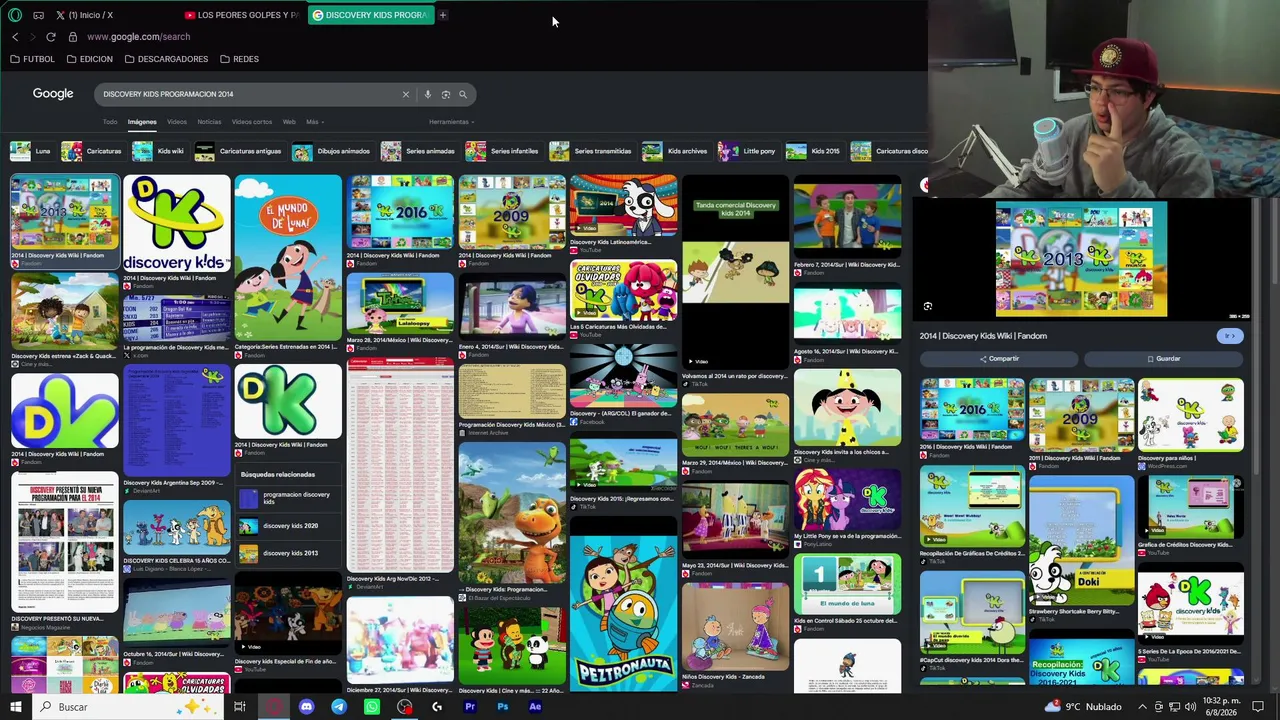Open the REDES bookmarks folder
The width and height of the screenshot is (1280, 720).
click(x=239, y=59)
